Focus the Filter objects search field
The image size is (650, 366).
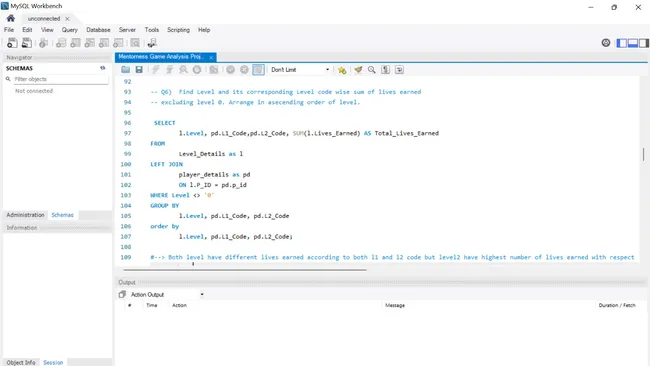61,79
